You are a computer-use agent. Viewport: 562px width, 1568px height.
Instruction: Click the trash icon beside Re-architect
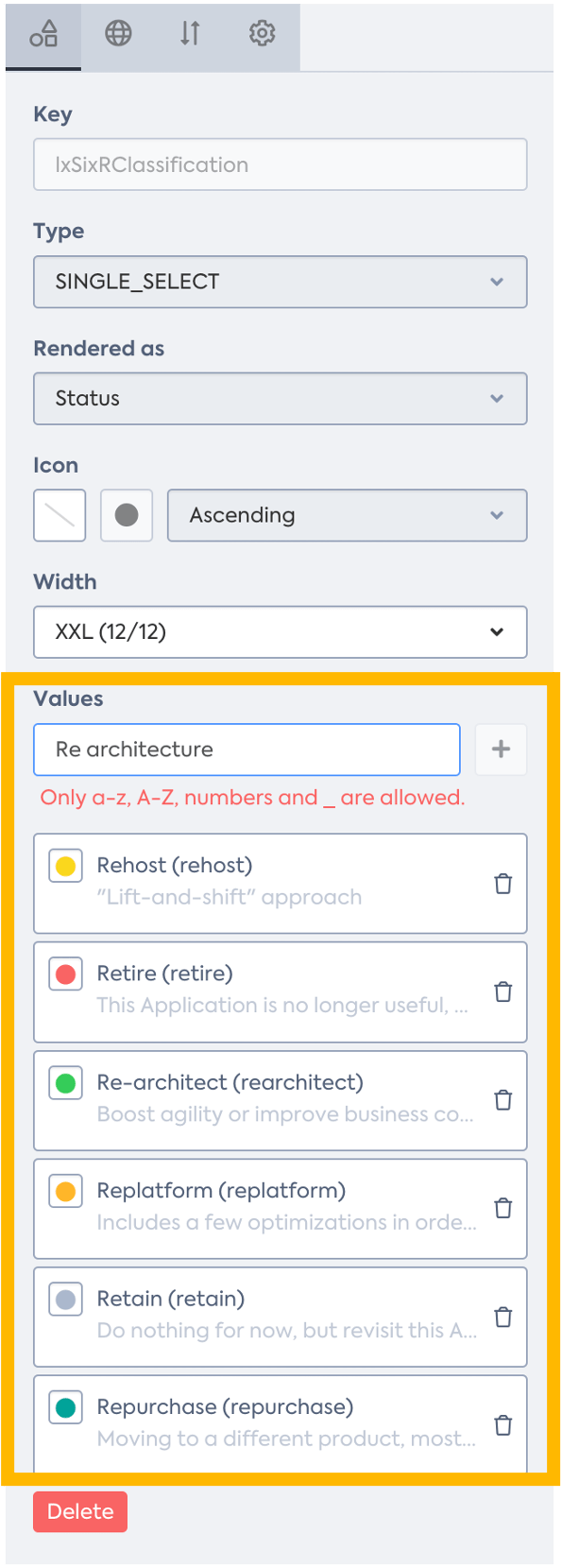502,1099
